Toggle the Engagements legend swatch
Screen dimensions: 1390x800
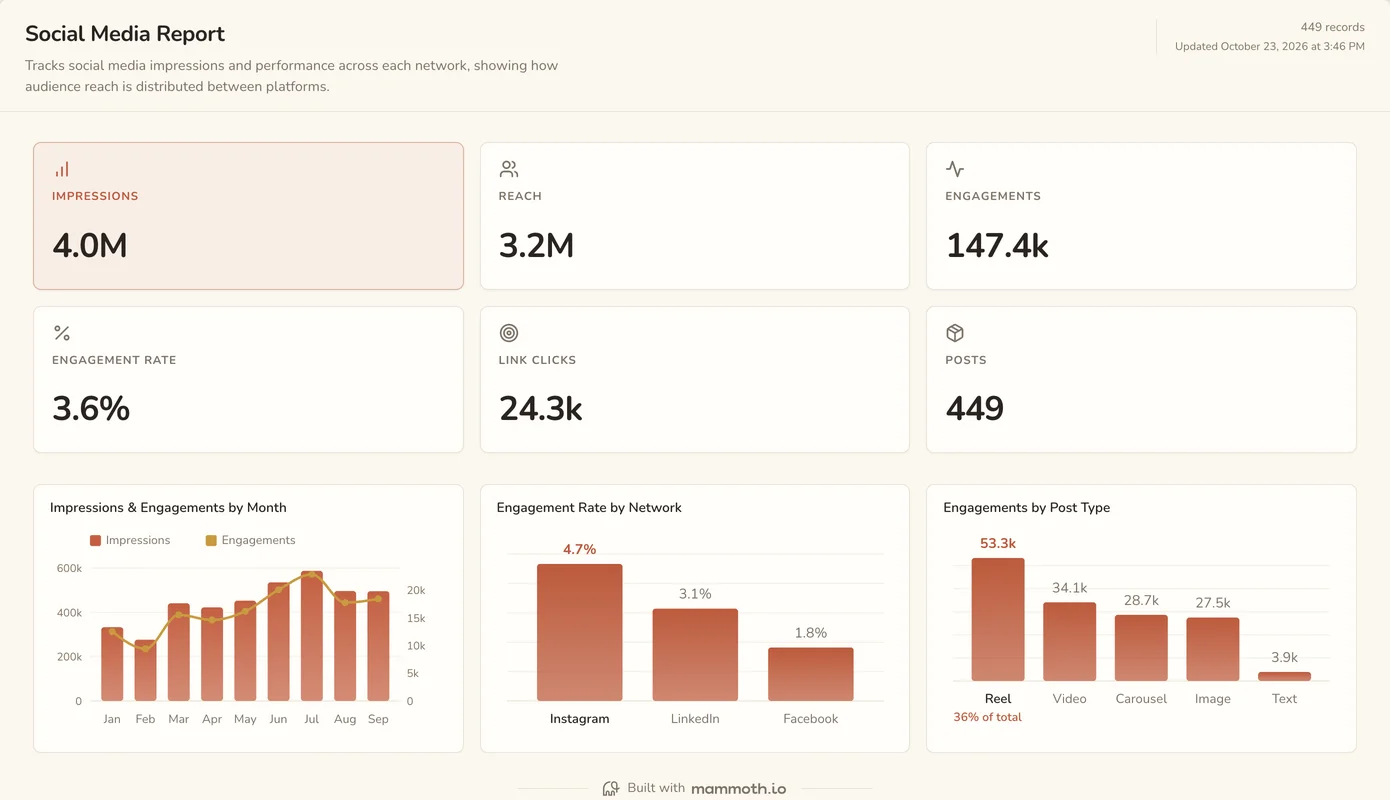click(211, 540)
